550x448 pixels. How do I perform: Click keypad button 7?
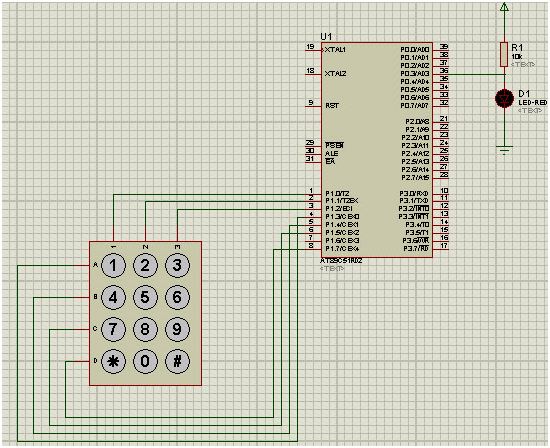113,329
